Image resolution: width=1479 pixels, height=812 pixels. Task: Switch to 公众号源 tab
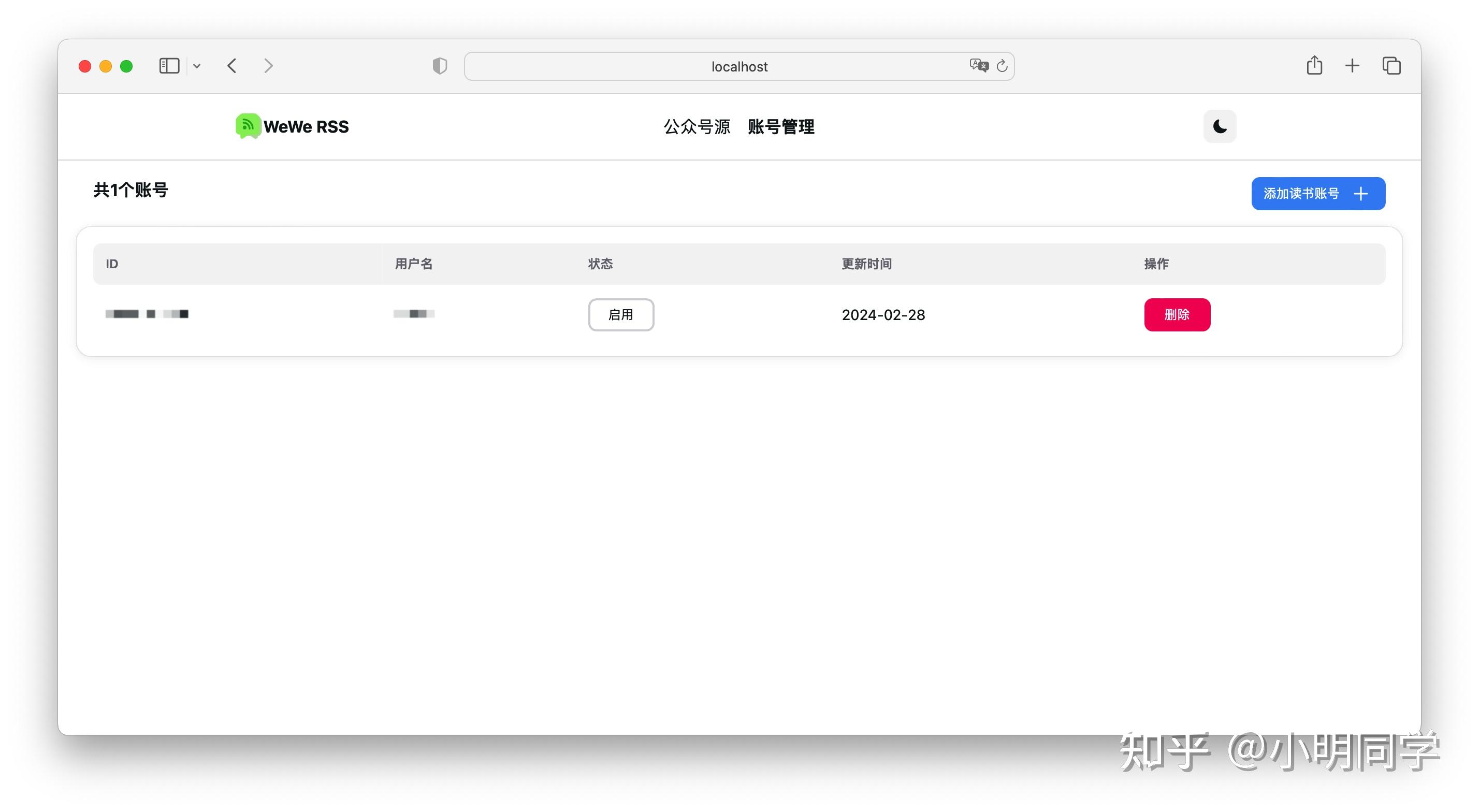[x=697, y=126]
